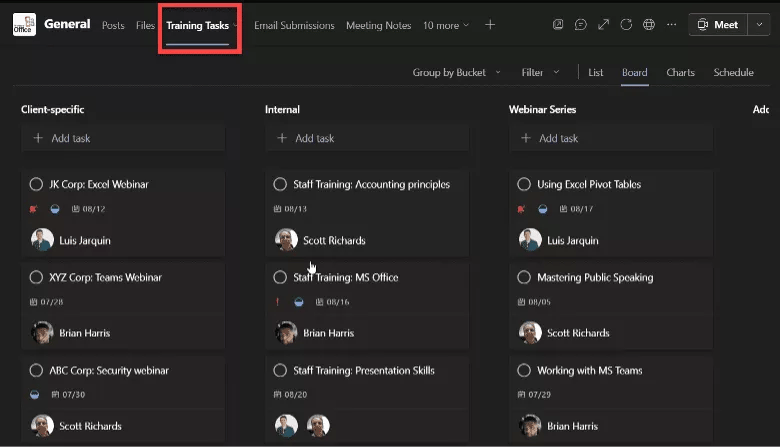The width and height of the screenshot is (780, 448).
Task: Switch to Email Submissions tab
Action: [294, 25]
